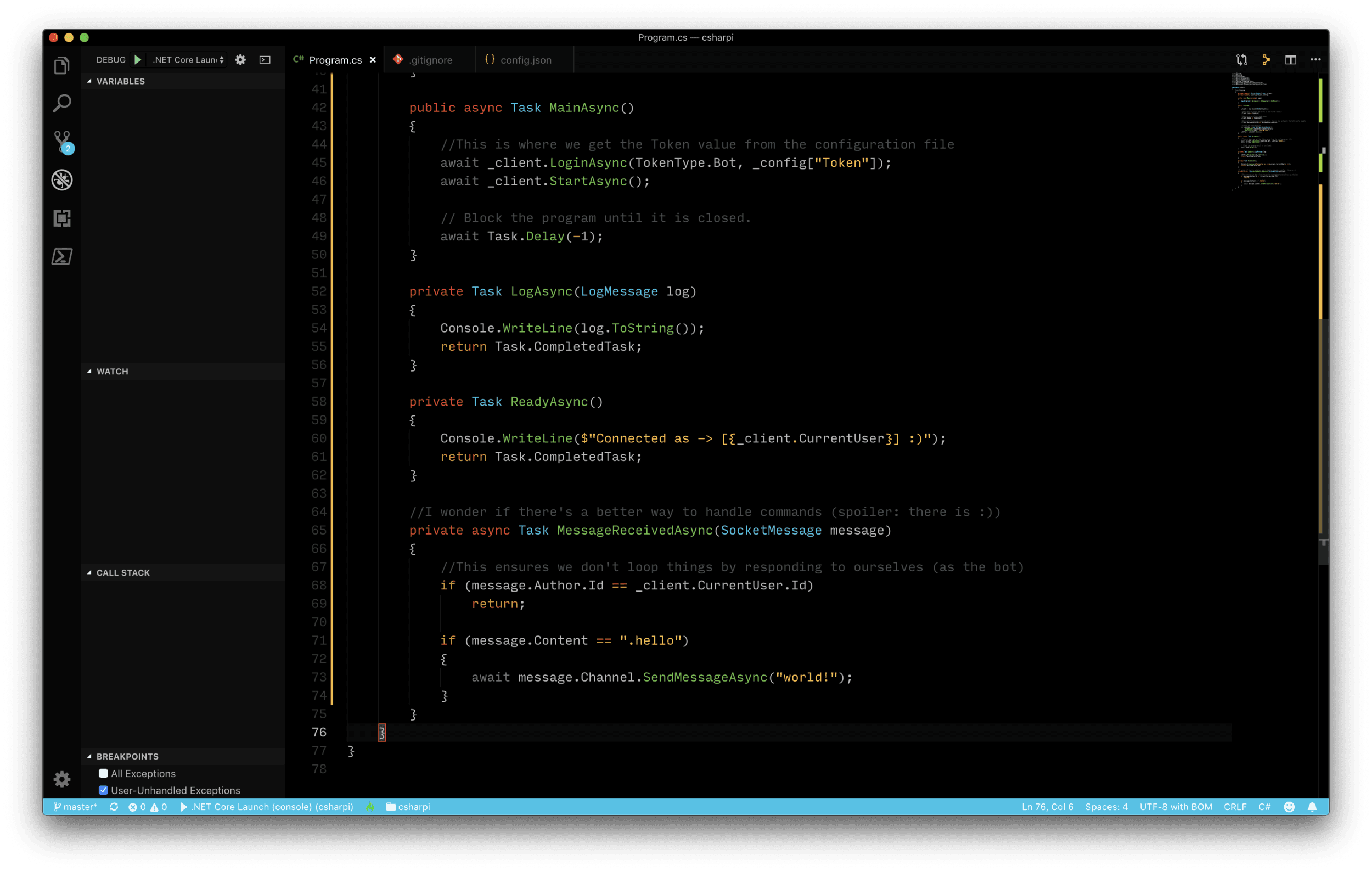Open the integrated terminal icon in sidebar

pyautogui.click(x=61, y=257)
